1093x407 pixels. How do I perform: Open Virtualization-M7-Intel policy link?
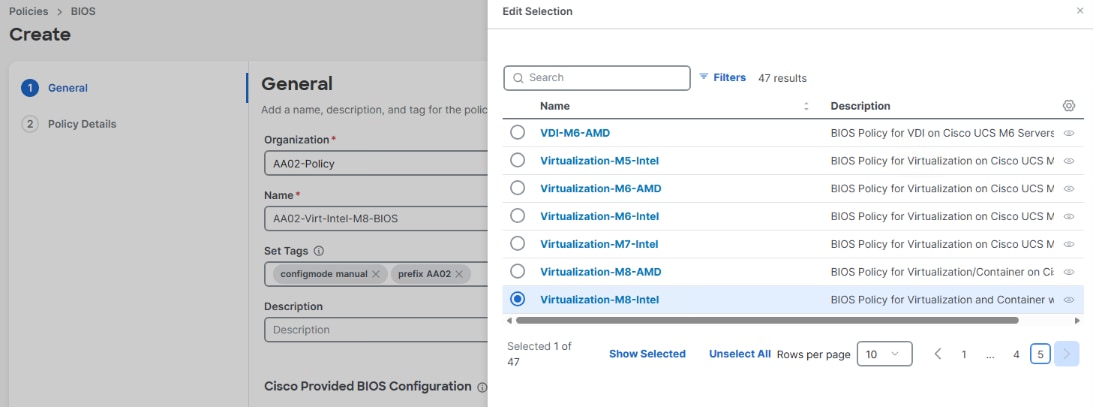pyautogui.click(x=599, y=244)
